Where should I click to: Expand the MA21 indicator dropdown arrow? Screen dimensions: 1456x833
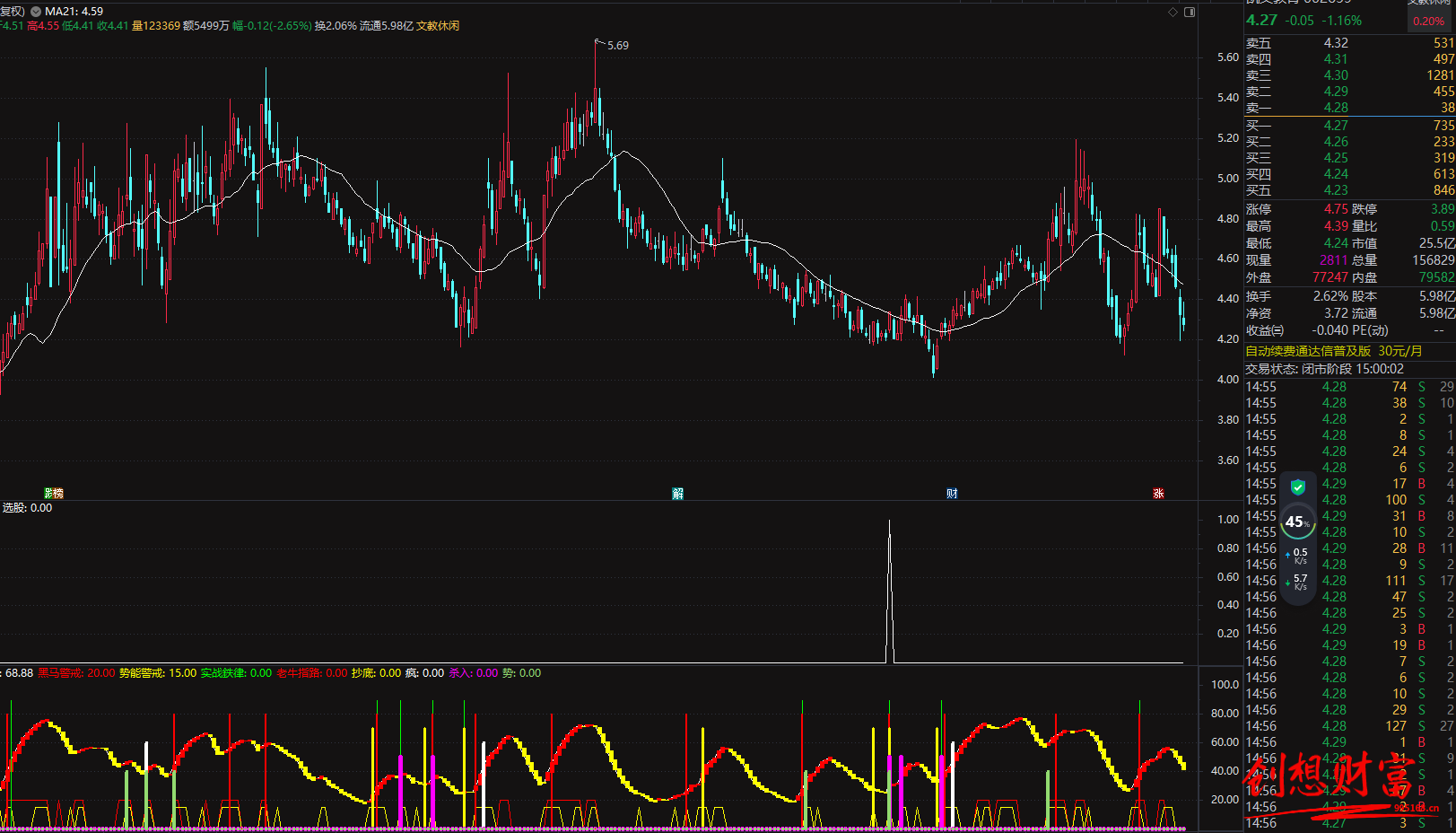(x=36, y=12)
